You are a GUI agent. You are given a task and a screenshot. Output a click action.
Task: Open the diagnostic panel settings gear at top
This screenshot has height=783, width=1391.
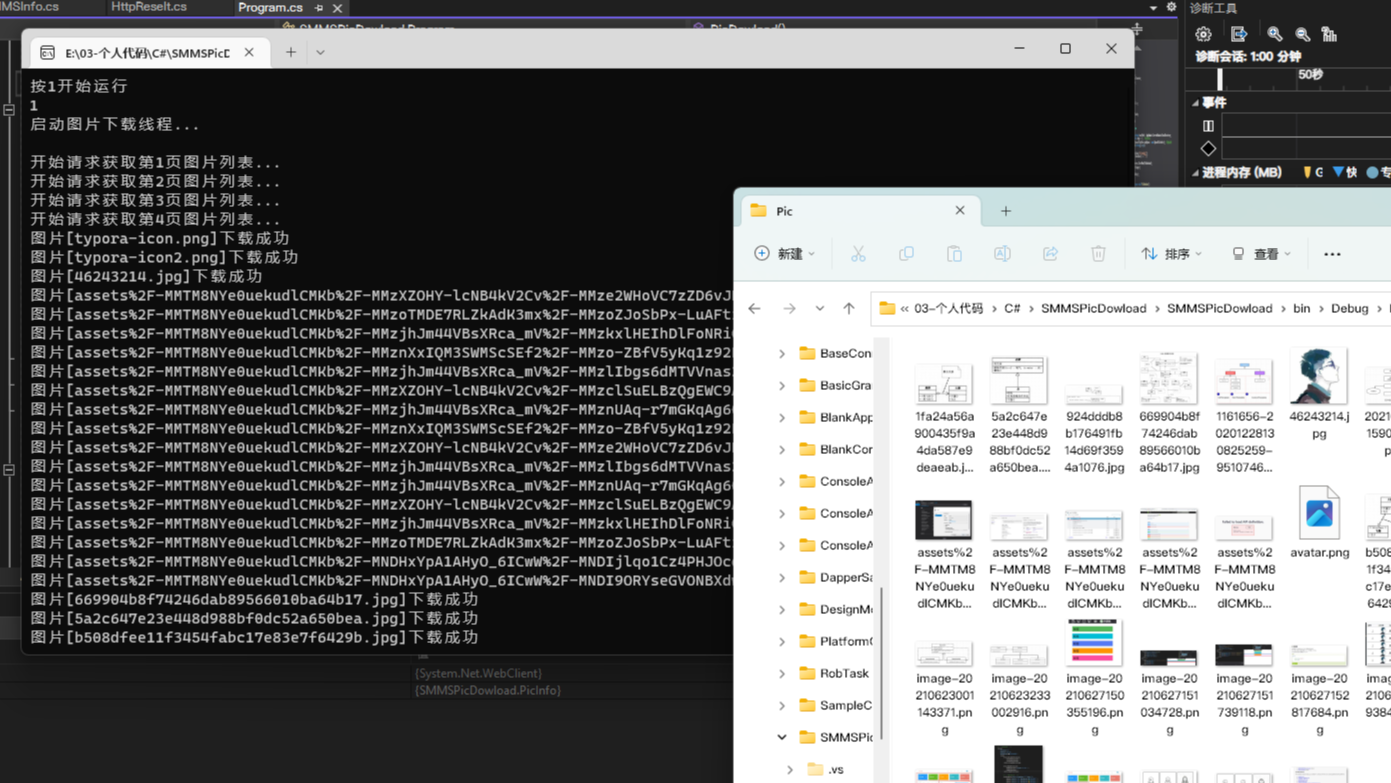click(1171, 7)
